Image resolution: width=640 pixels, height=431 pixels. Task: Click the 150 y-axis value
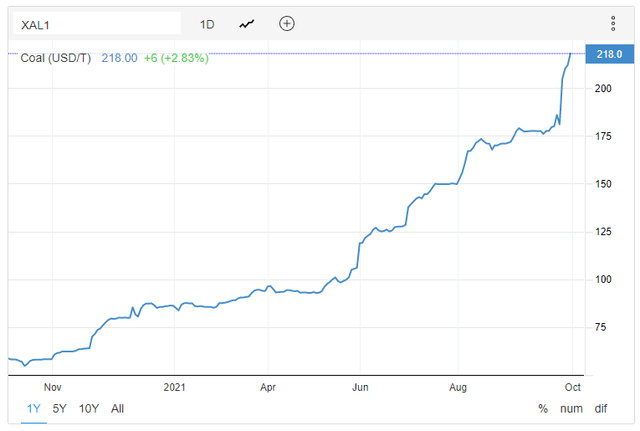tap(603, 184)
